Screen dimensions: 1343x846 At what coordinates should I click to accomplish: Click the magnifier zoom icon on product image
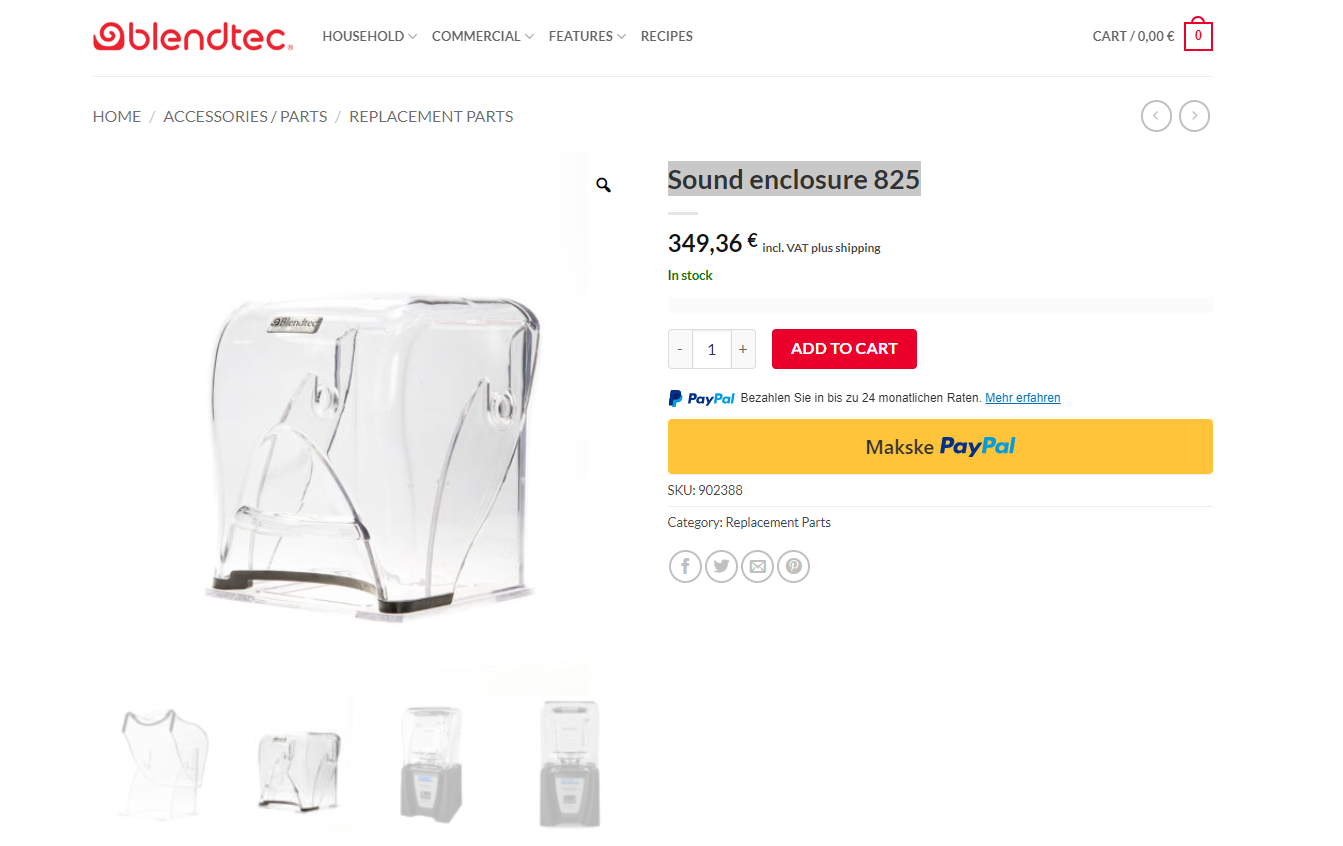coord(603,185)
